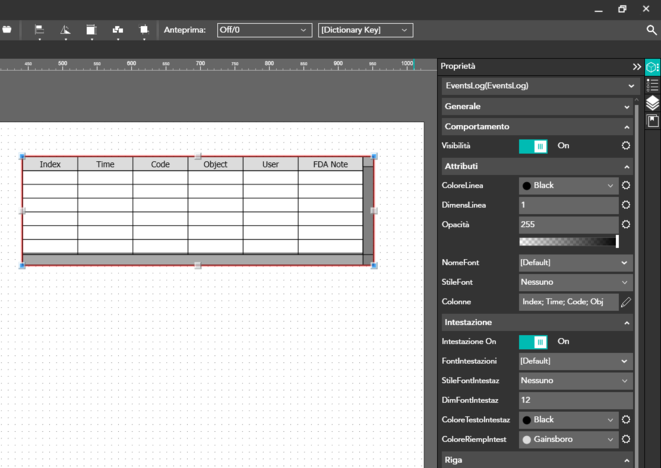
Task: Click the binding circle next to ColoreLinea
Action: point(626,185)
